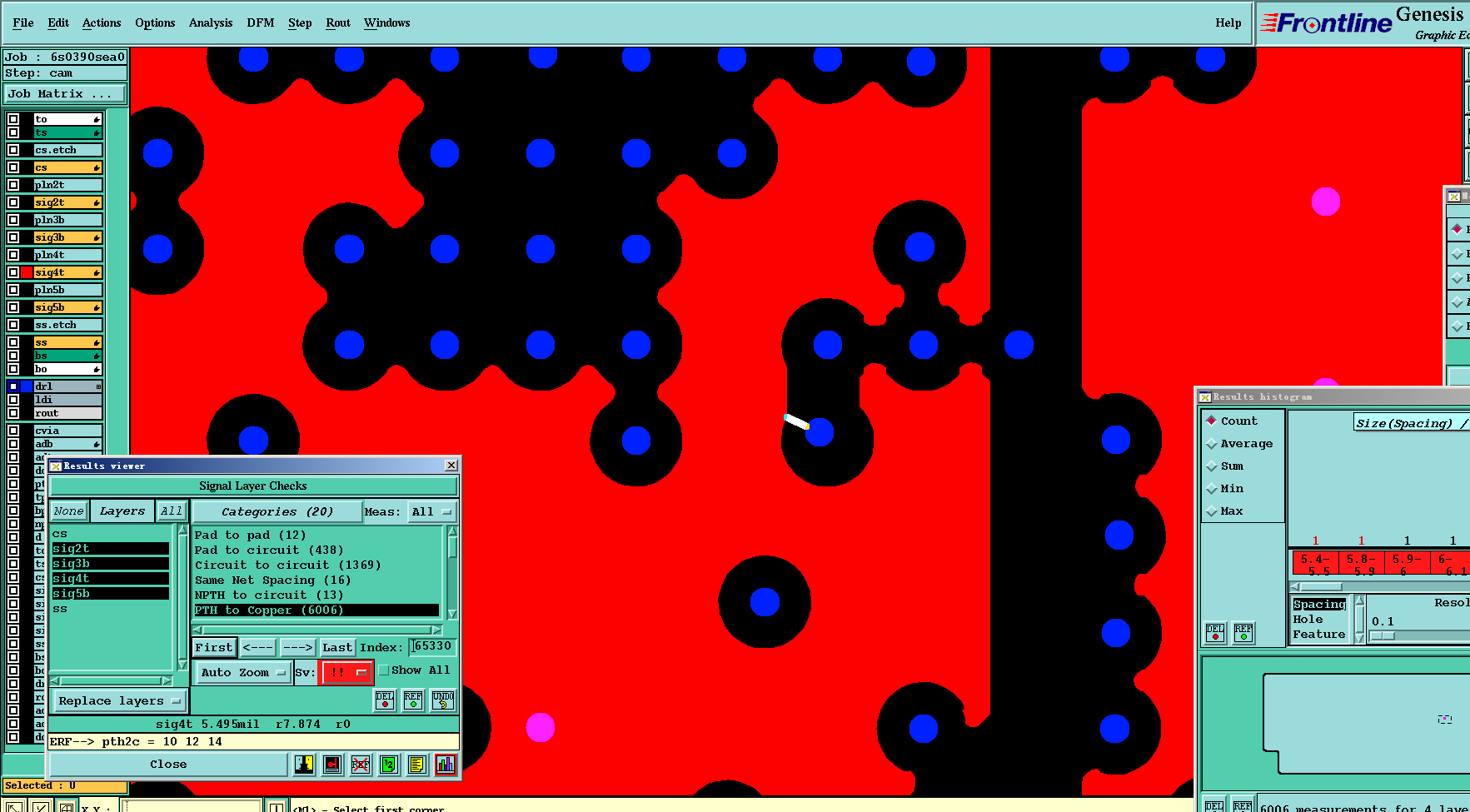Go to previous result with <--- button
1470x812 pixels.
point(258,647)
